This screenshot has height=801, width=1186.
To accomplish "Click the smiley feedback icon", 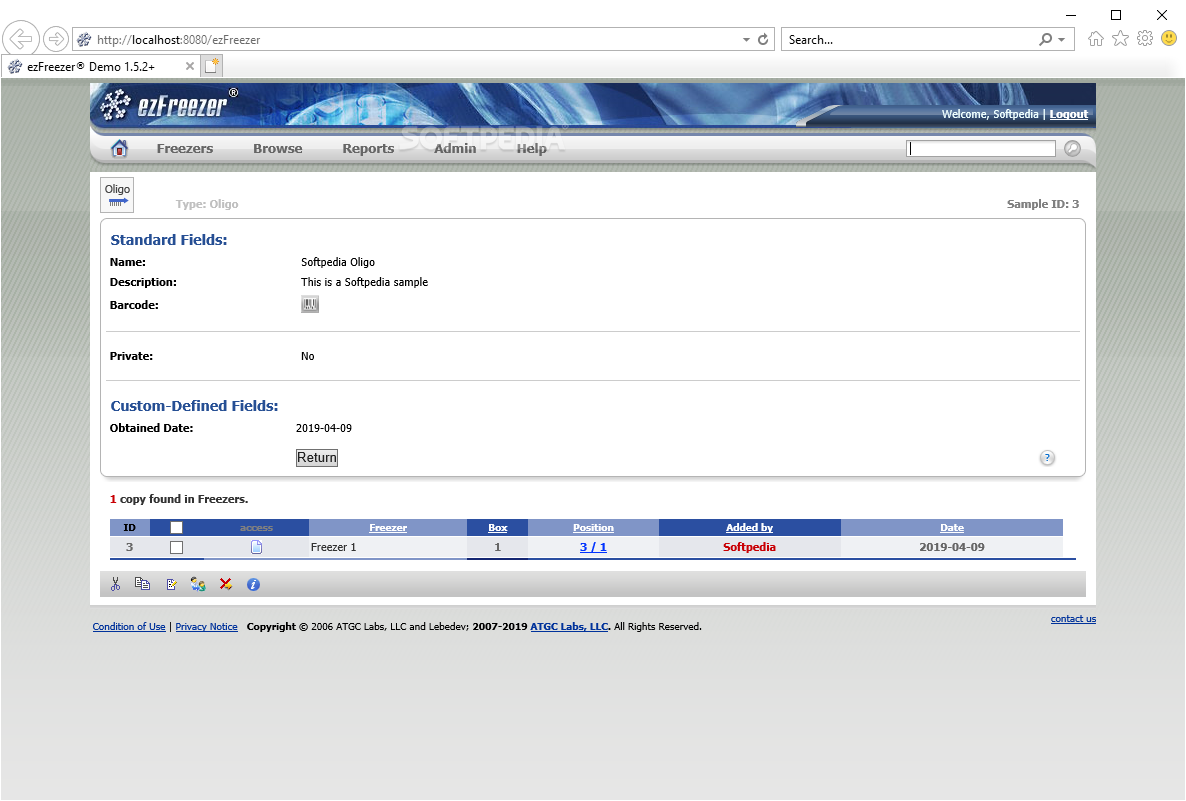I will [x=1169, y=38].
